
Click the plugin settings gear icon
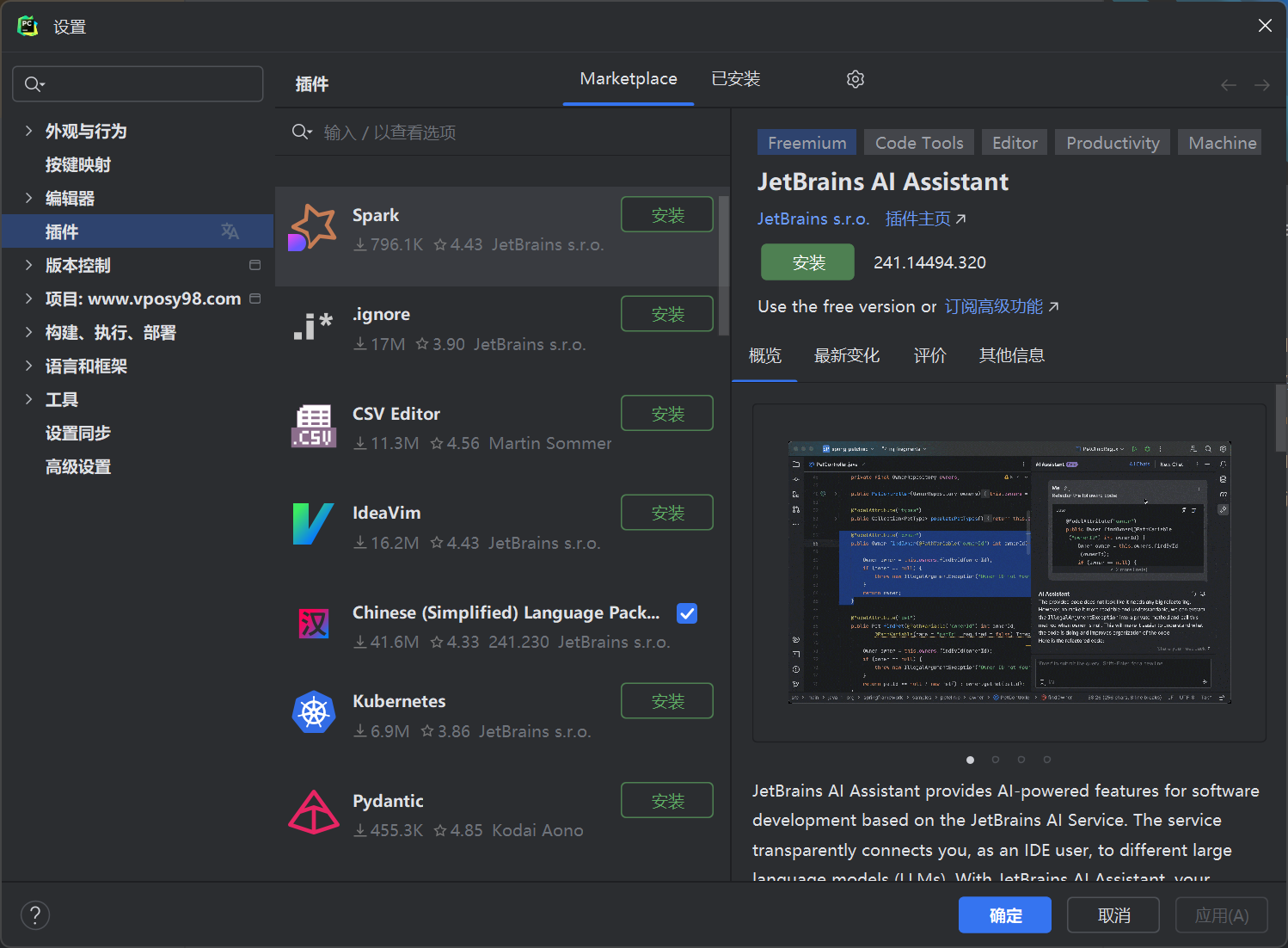point(855,79)
